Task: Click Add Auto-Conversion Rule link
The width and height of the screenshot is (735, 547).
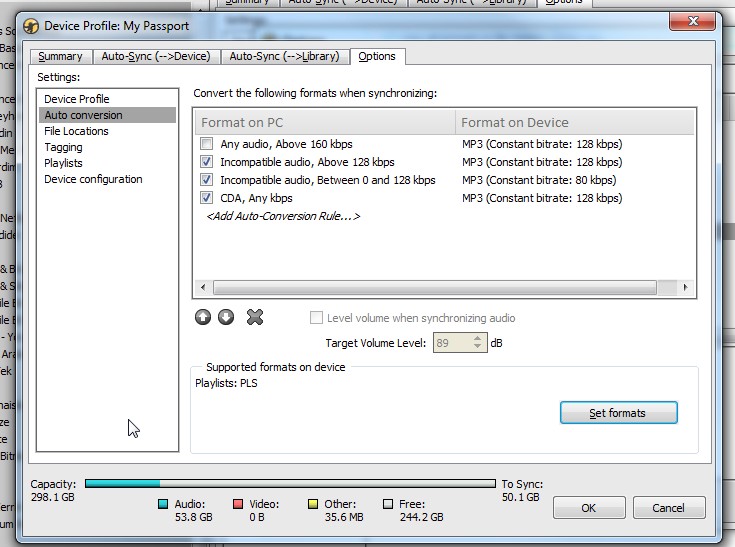Action: point(282,216)
